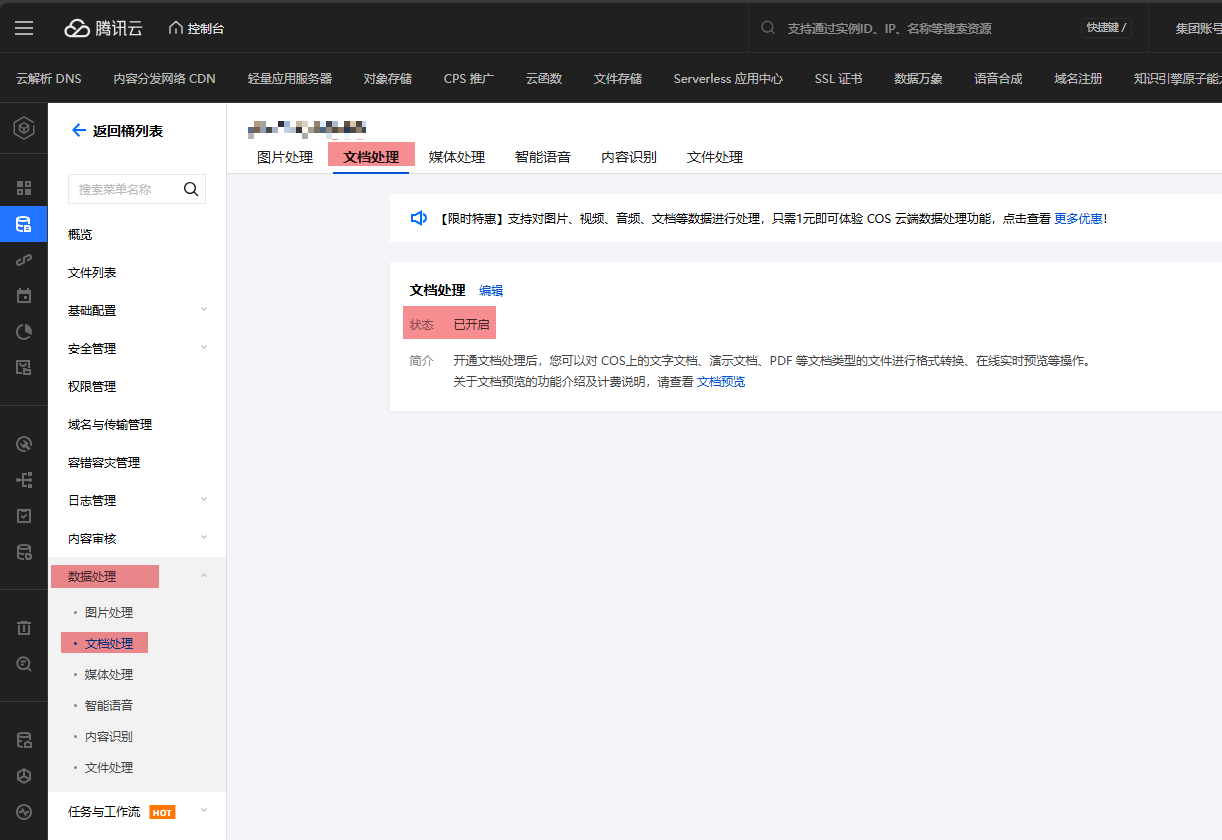This screenshot has height=840, width=1222.
Task: Click the back arrow beside 返回桶列表
Action: tap(78, 130)
